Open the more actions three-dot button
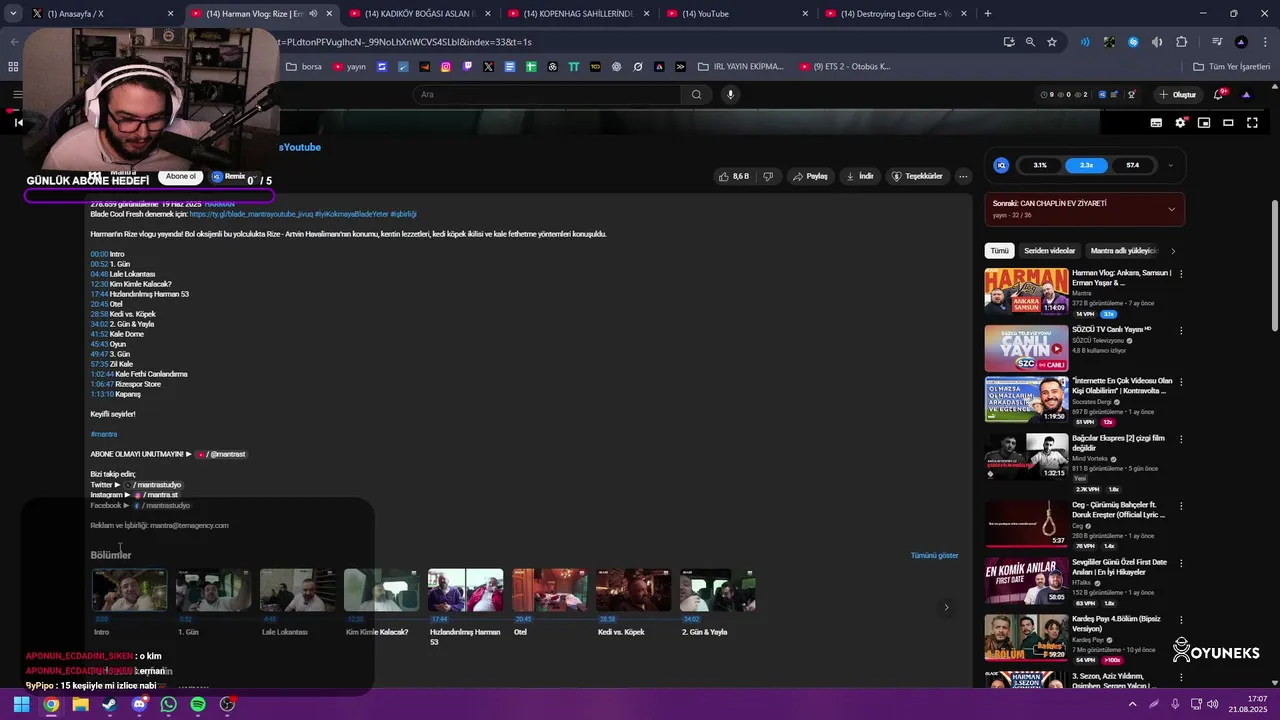This screenshot has height=720, width=1280. pos(963,176)
